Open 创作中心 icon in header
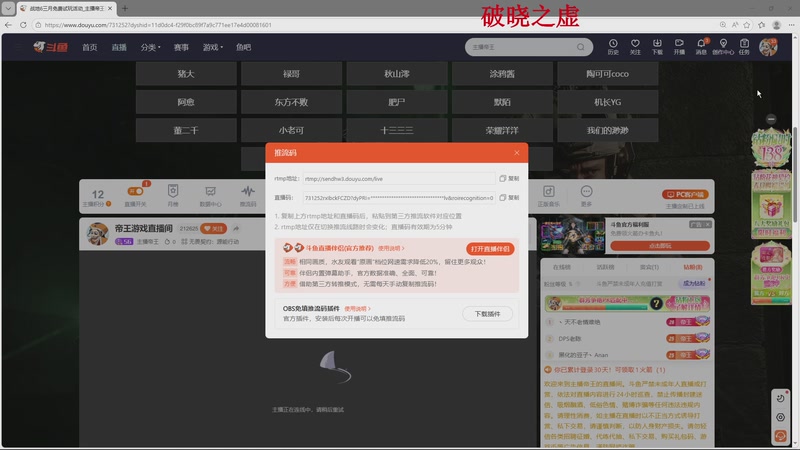The image size is (800, 450). 723,47
